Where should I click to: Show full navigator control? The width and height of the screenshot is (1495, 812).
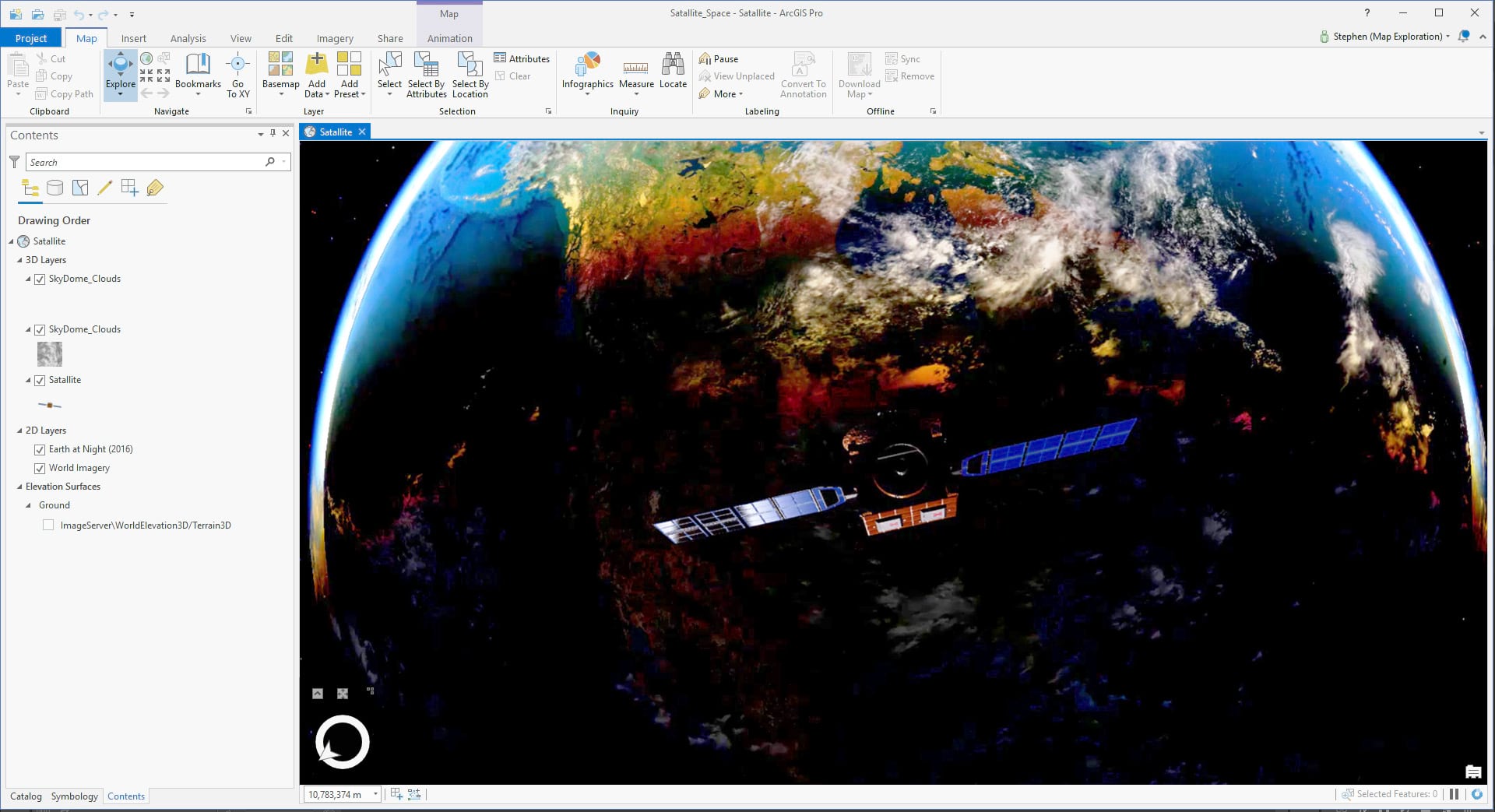coord(318,694)
